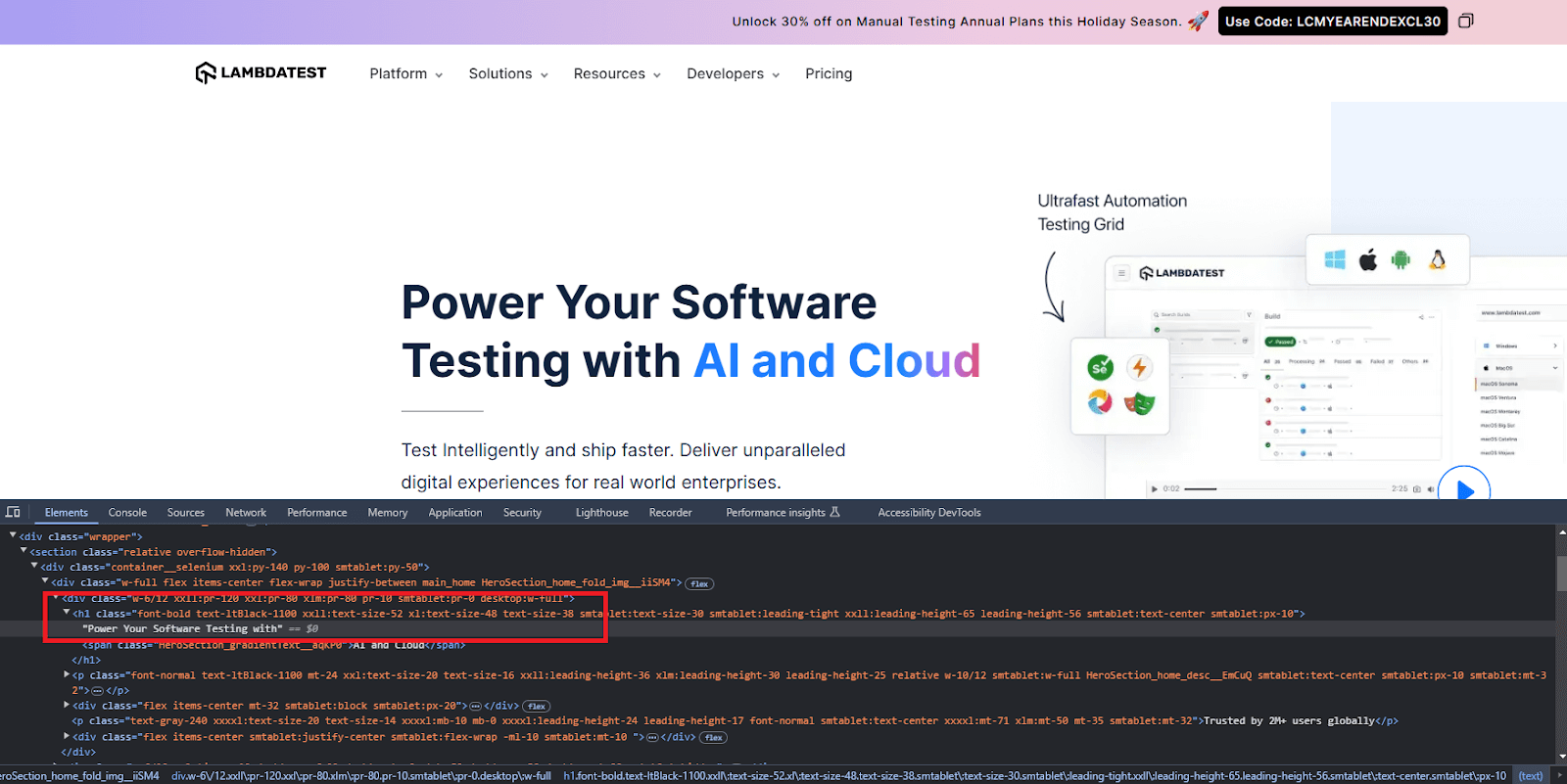Expand the div flex items-center mt-32 node
Viewport: 1567px width, 784px height.
point(67,705)
